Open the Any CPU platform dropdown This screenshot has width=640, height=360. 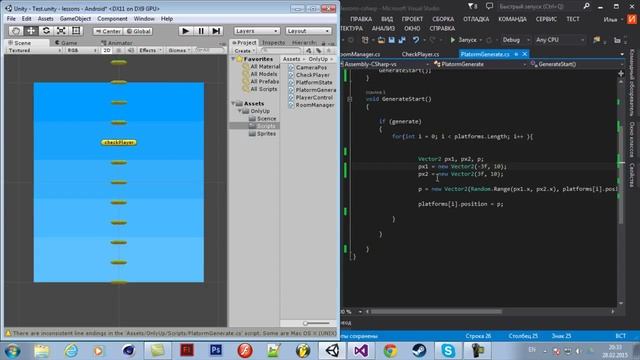560,40
